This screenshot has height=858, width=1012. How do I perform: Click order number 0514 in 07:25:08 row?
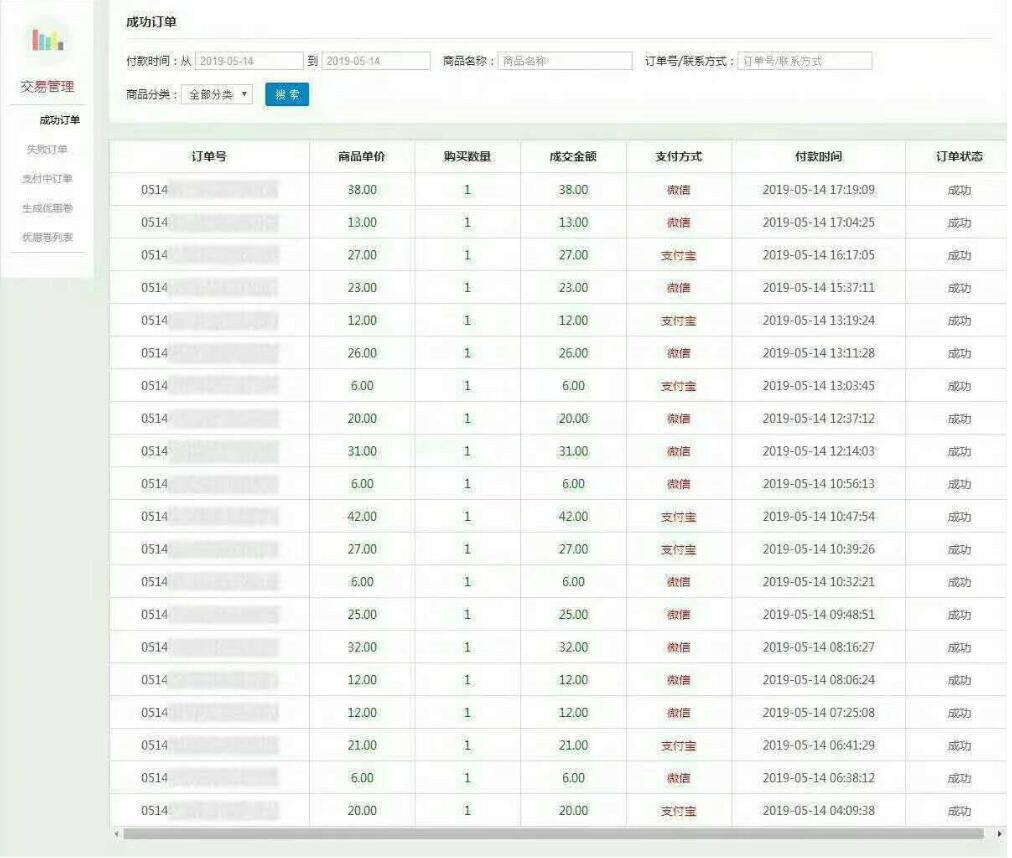tap(154, 713)
